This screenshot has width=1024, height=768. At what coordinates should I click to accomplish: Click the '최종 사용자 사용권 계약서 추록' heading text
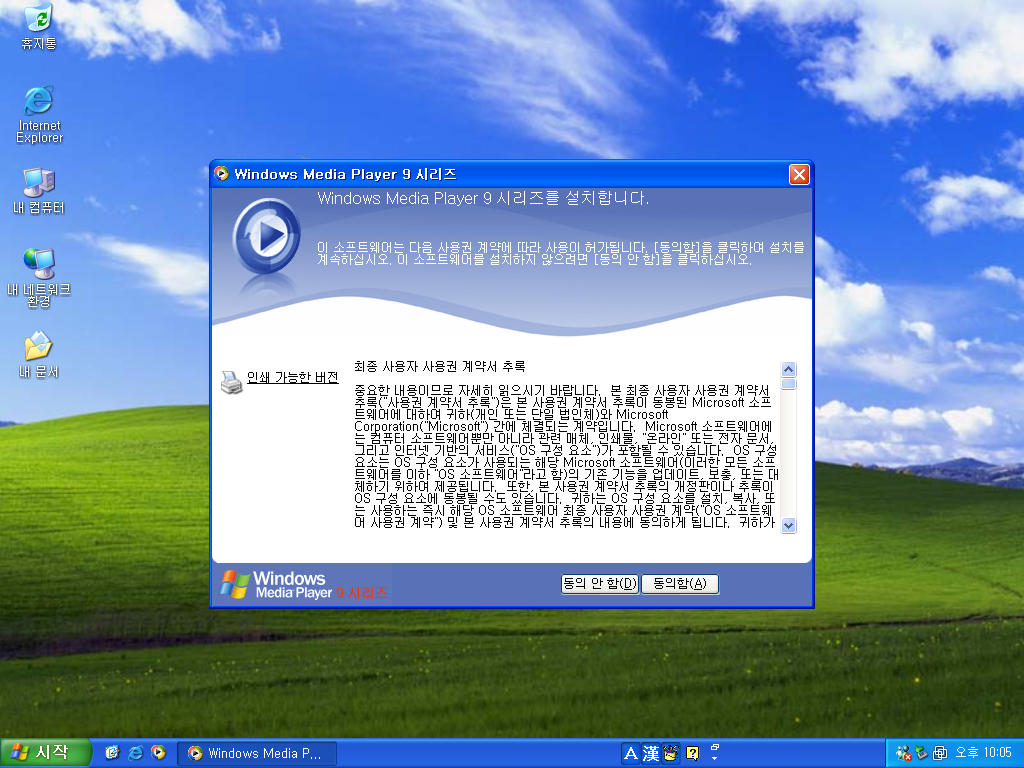[440, 366]
